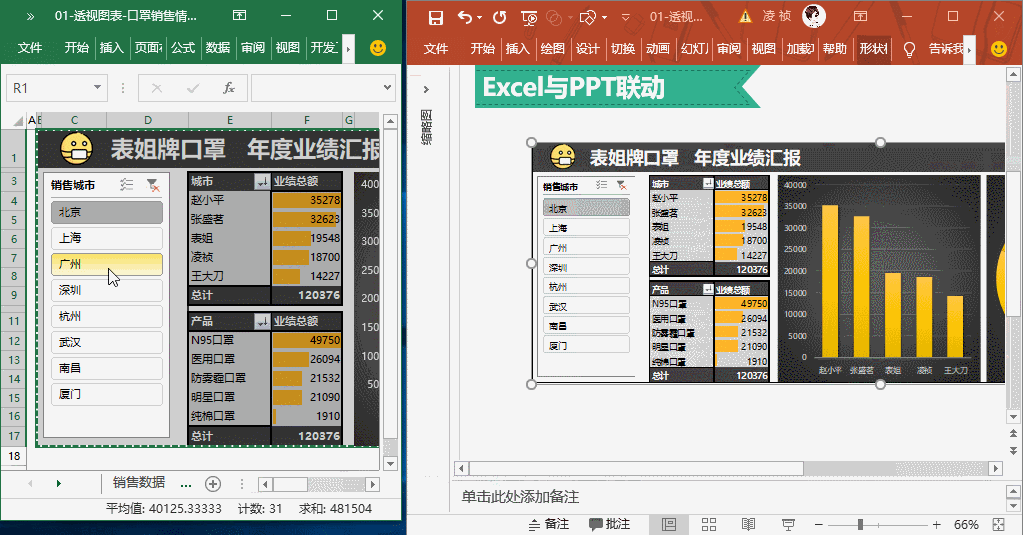
Task: Open PowerPoint 切换 tab
Action: (623, 49)
